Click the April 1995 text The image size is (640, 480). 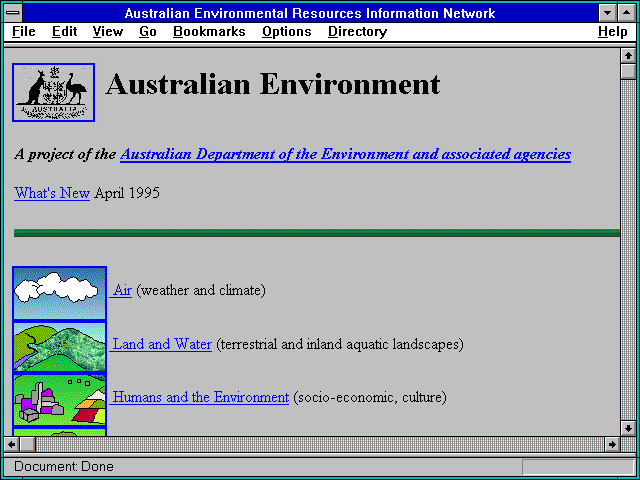coord(127,193)
